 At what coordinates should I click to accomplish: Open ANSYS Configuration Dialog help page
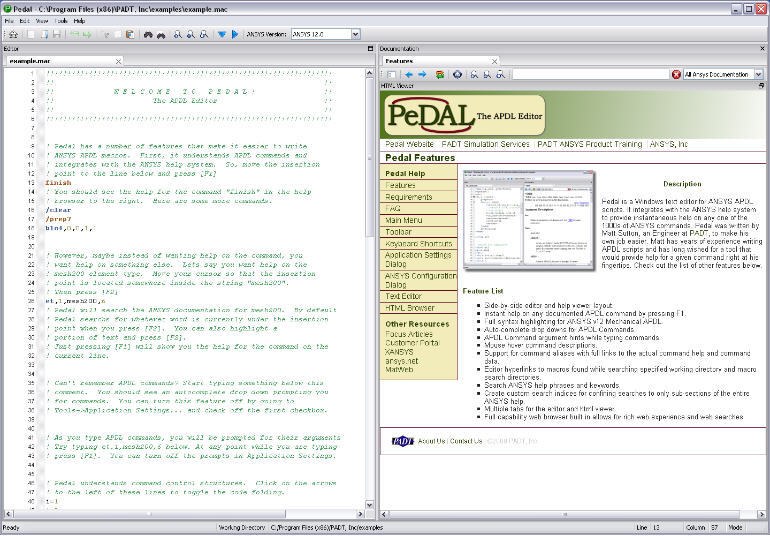pos(420,280)
